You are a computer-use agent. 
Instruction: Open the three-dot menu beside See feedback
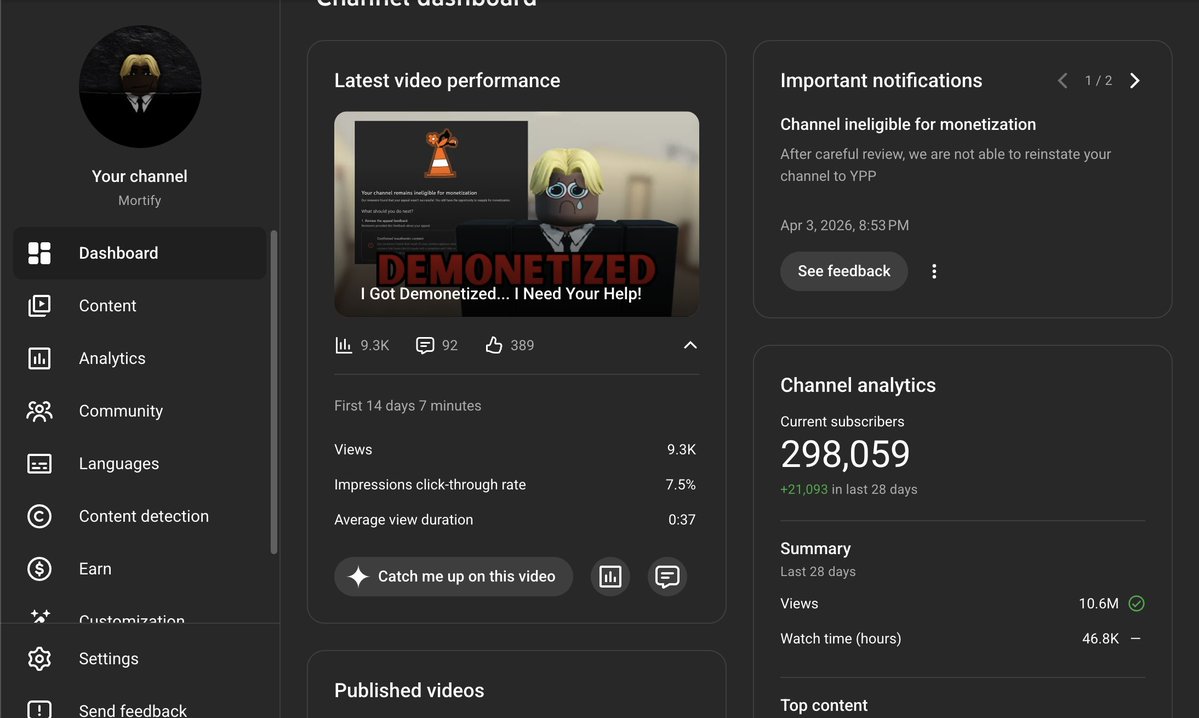pyautogui.click(x=934, y=271)
